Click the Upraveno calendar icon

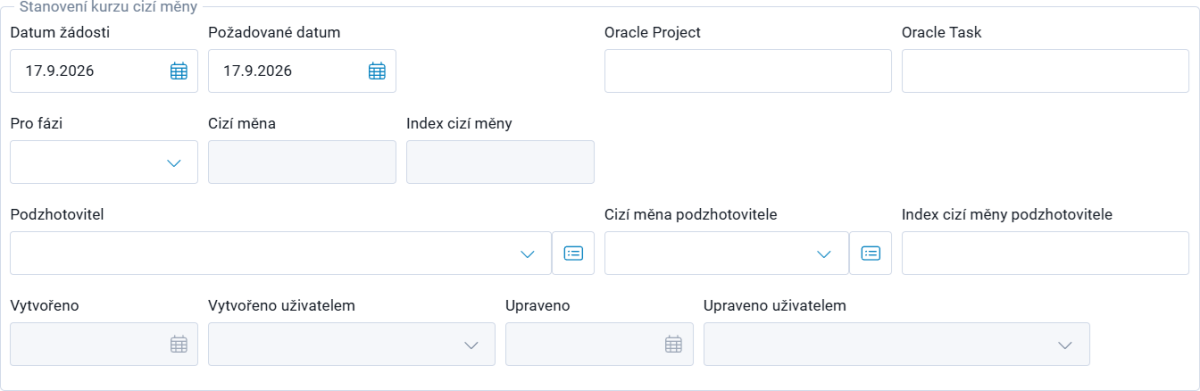pyautogui.click(x=674, y=344)
